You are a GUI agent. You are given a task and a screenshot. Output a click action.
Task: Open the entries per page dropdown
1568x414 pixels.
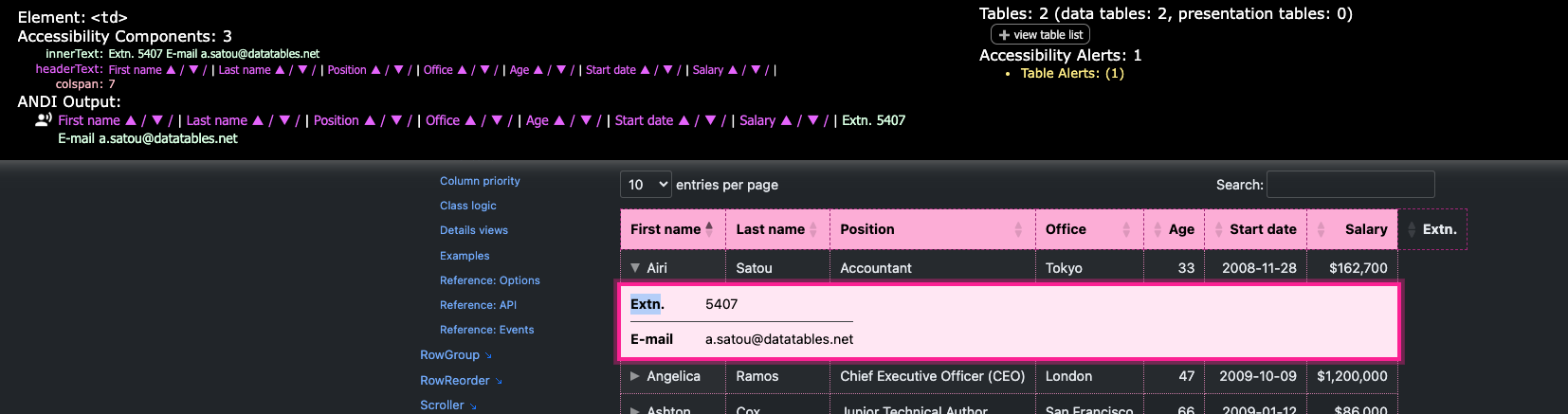tap(647, 185)
